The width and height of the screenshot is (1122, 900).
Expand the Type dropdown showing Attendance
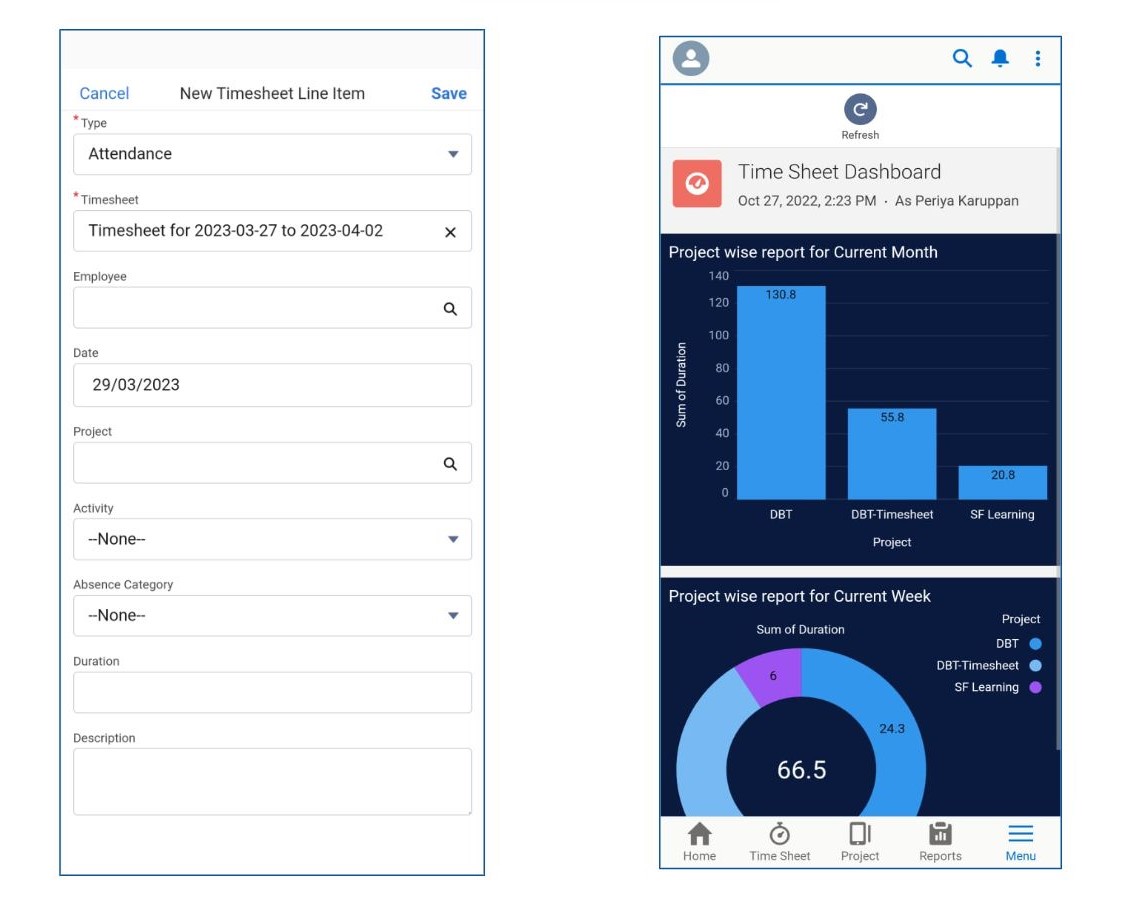pyautogui.click(x=272, y=154)
